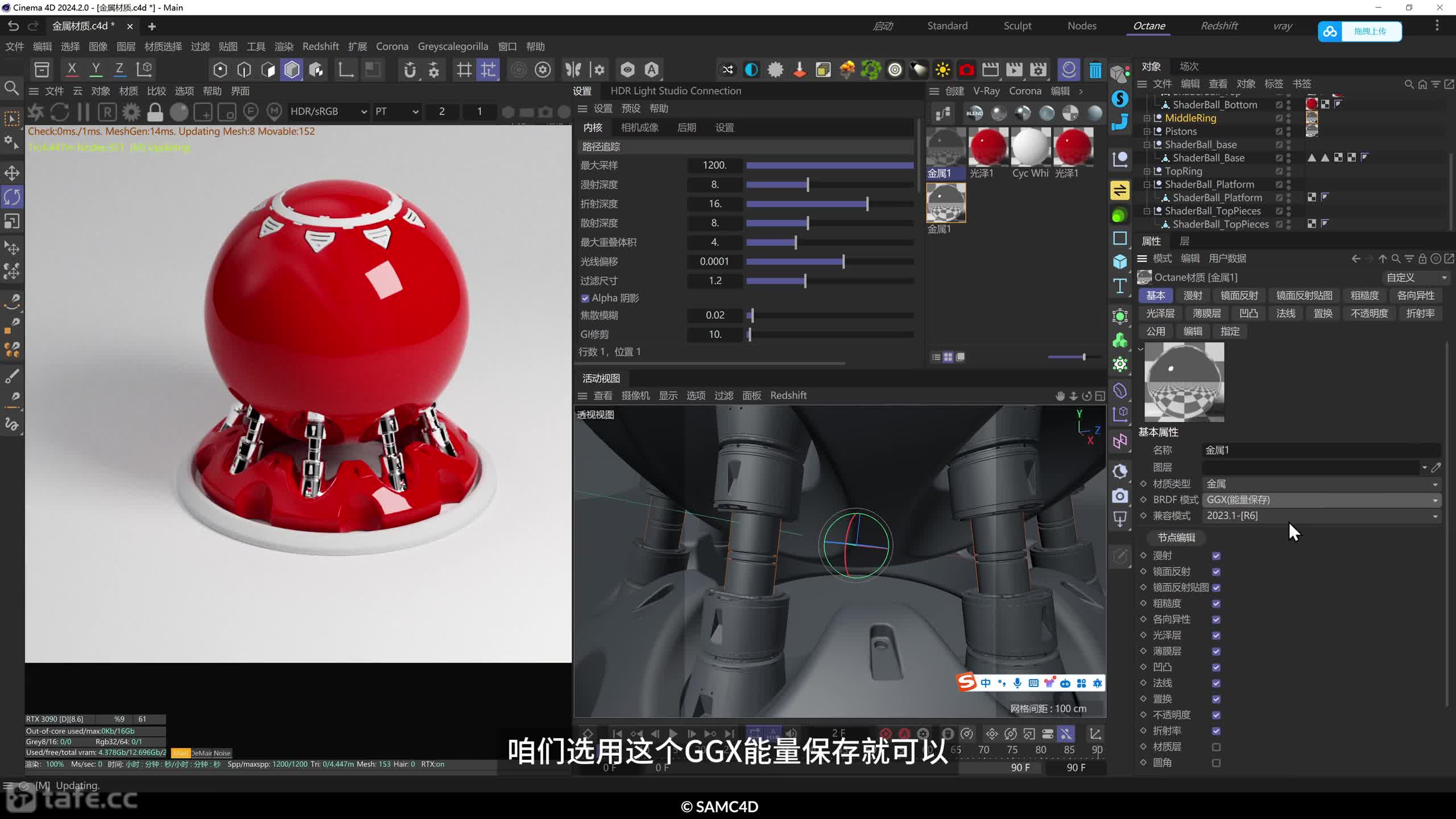The height and width of the screenshot is (819, 1456).
Task: Restart the Octane live viewer render
Action: click(60, 112)
